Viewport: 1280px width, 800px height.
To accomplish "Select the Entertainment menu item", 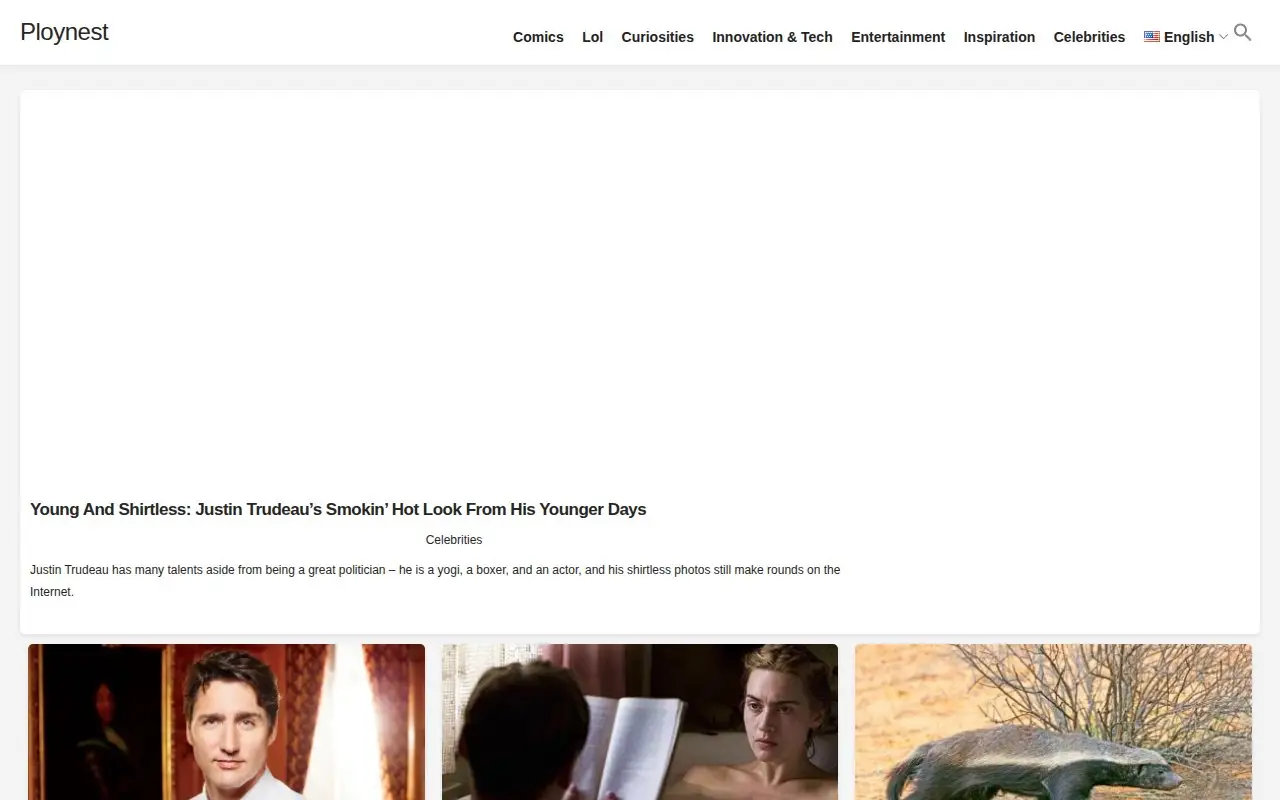I will click(x=898, y=37).
